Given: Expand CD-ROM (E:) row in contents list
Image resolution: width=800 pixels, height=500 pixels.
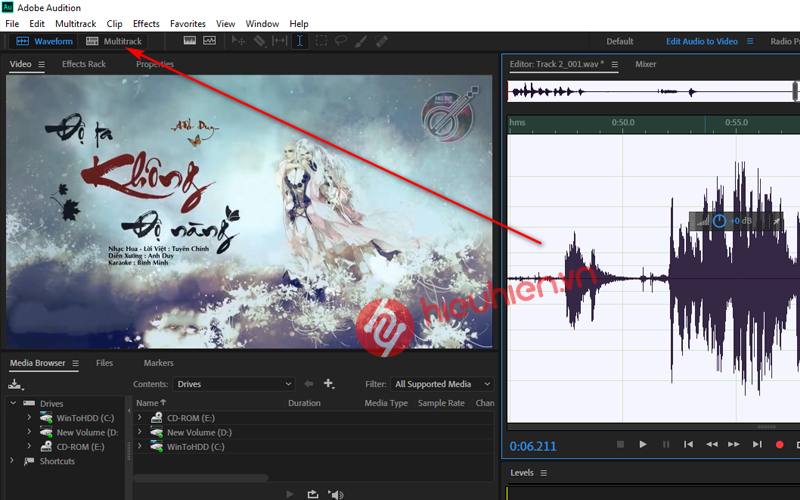Looking at the screenshot, I should 139,417.
